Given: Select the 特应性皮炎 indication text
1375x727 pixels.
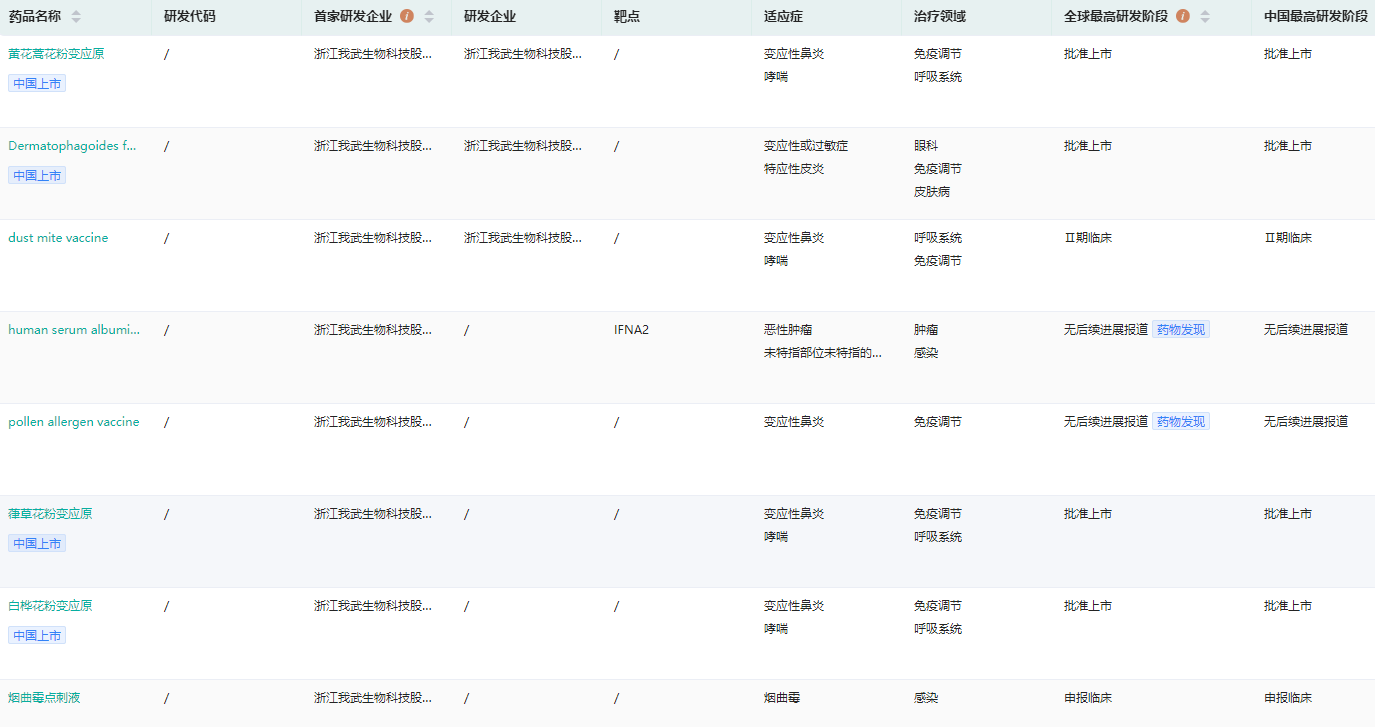Looking at the screenshot, I should pos(794,169).
